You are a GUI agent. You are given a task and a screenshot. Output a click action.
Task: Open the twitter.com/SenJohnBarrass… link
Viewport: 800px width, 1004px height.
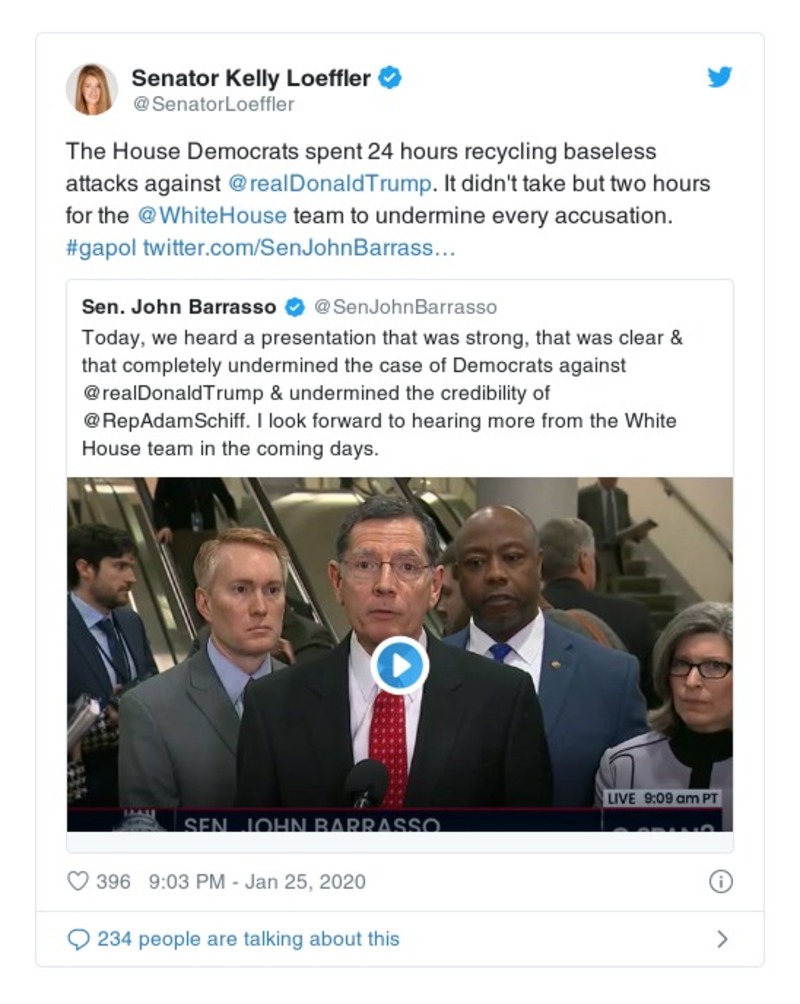coord(299,247)
